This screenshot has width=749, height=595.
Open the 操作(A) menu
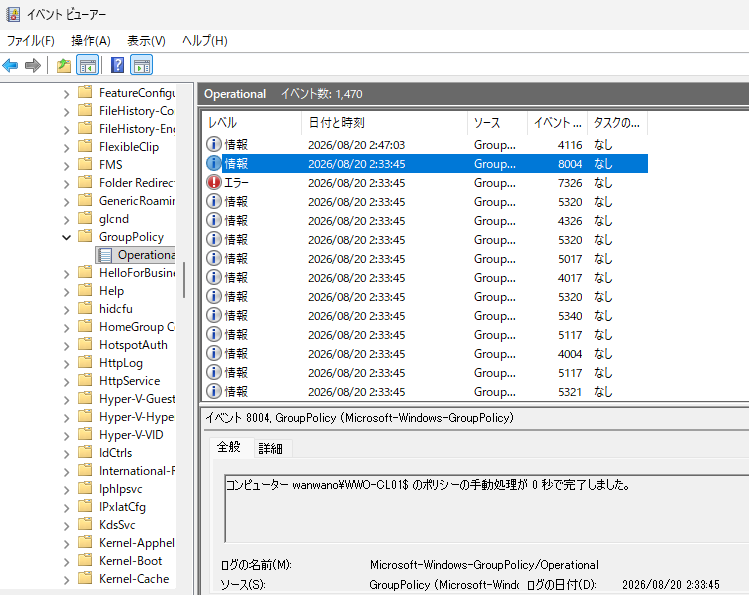point(91,41)
